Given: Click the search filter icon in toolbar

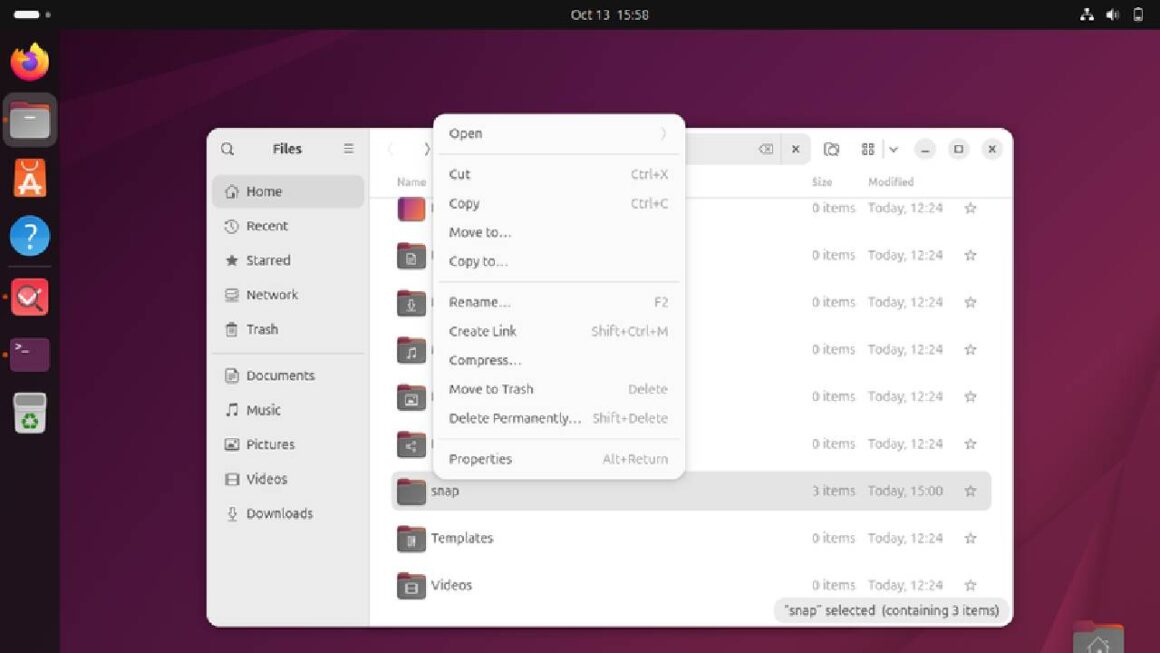Looking at the screenshot, I should [832, 149].
